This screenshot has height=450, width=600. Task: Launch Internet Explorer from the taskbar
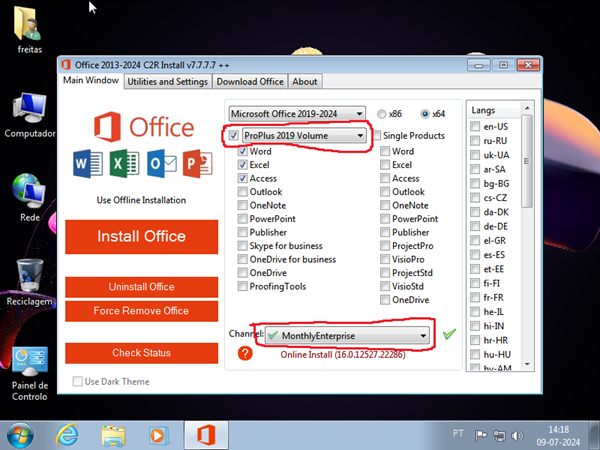tap(67, 435)
